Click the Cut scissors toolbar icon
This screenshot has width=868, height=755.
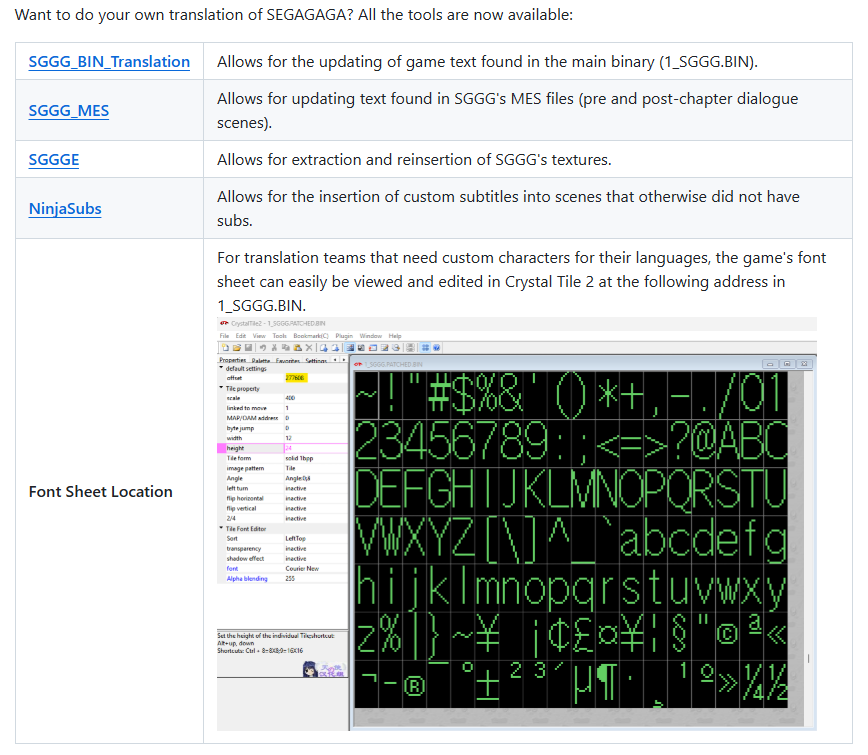[x=274, y=348]
